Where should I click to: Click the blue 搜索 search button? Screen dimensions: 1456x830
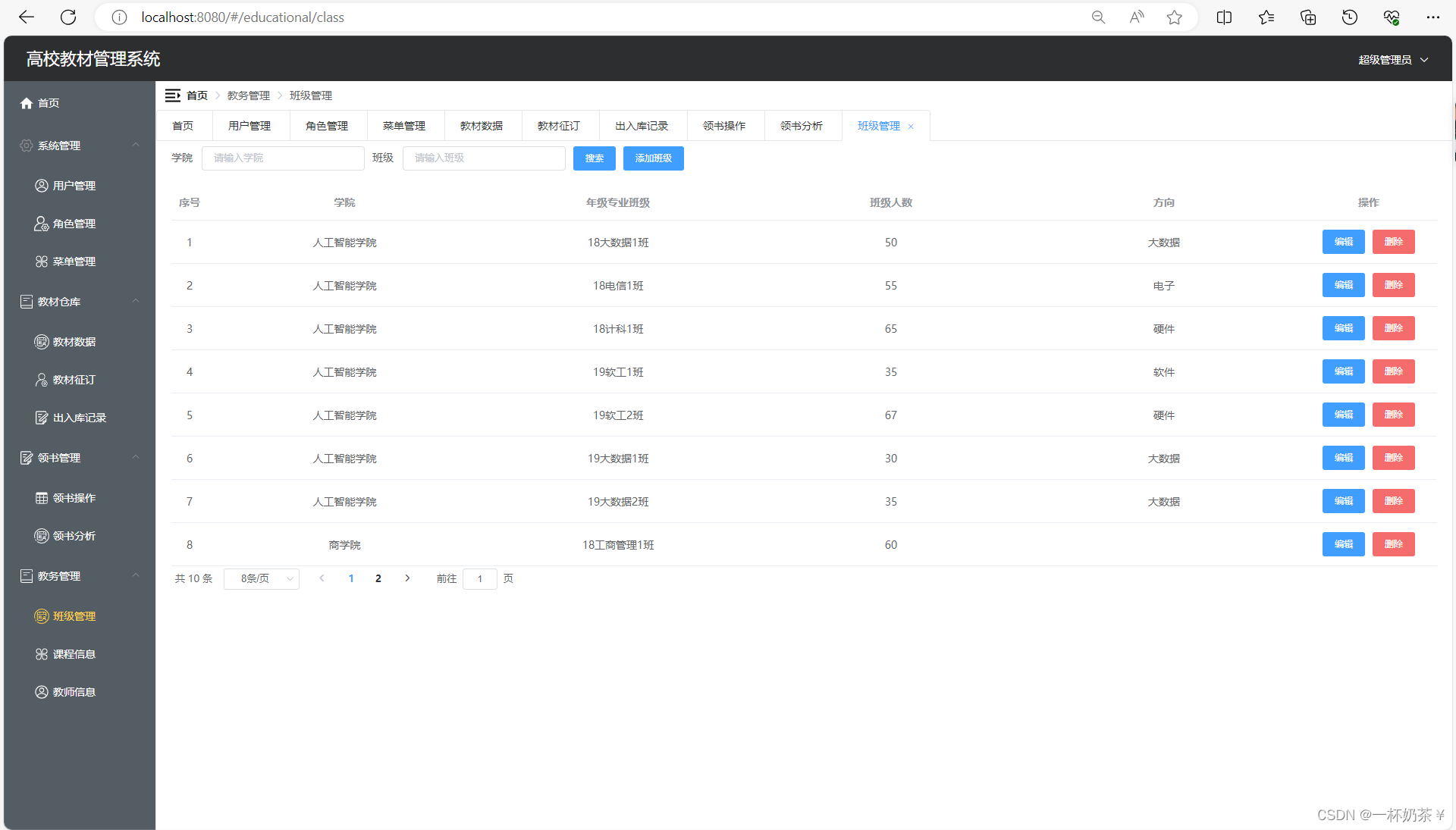click(x=595, y=158)
